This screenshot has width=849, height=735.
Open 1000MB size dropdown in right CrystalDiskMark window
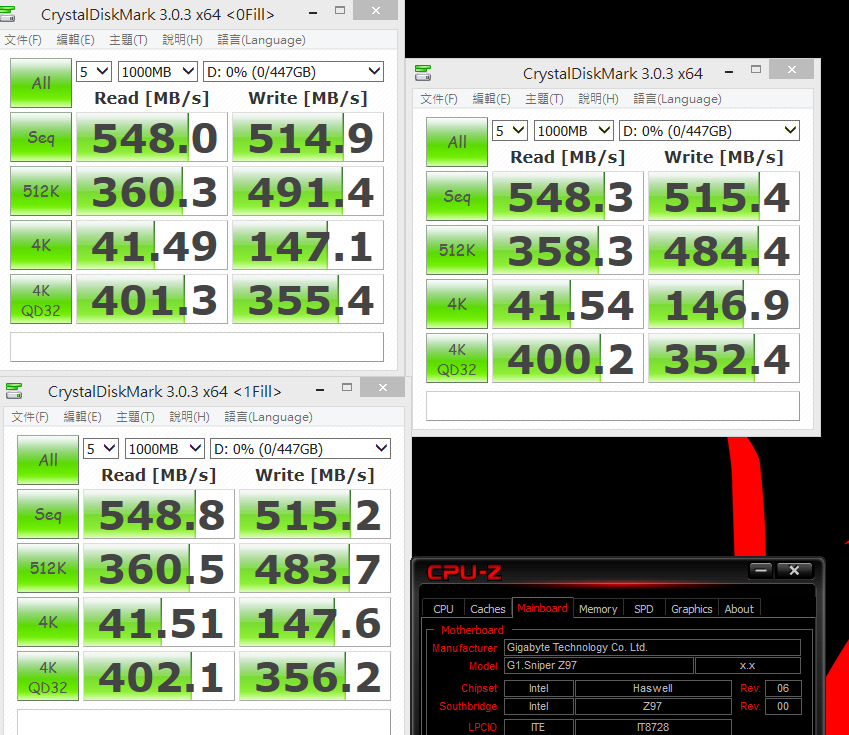(573, 131)
